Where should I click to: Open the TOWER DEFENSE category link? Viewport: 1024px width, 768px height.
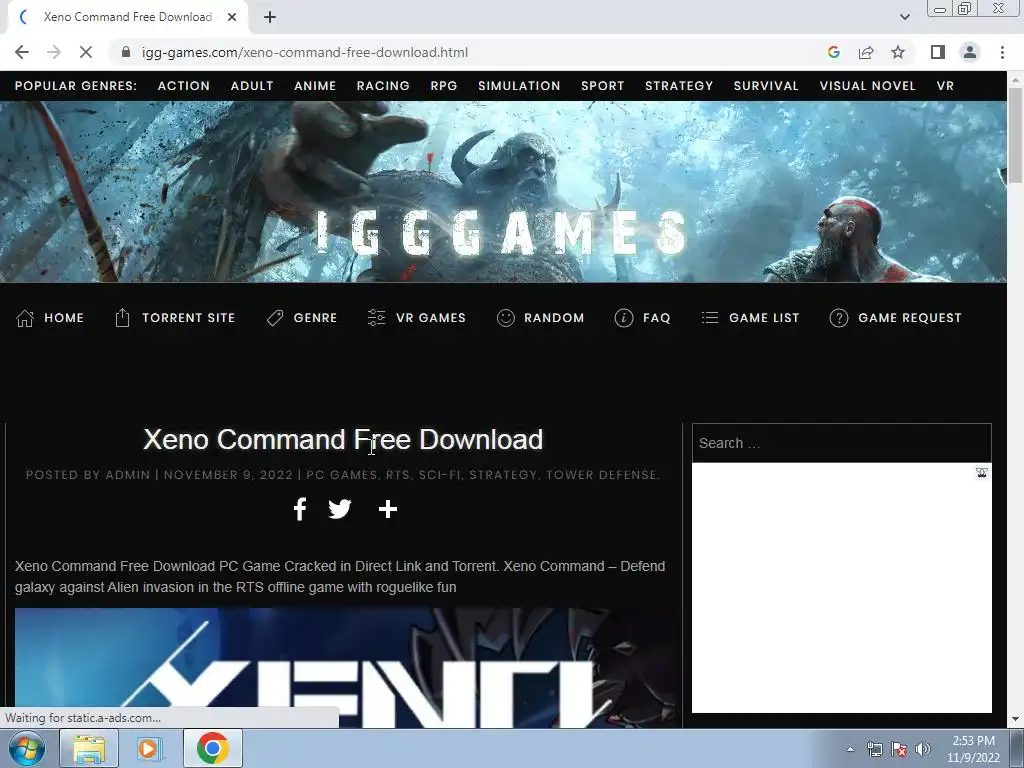point(601,475)
